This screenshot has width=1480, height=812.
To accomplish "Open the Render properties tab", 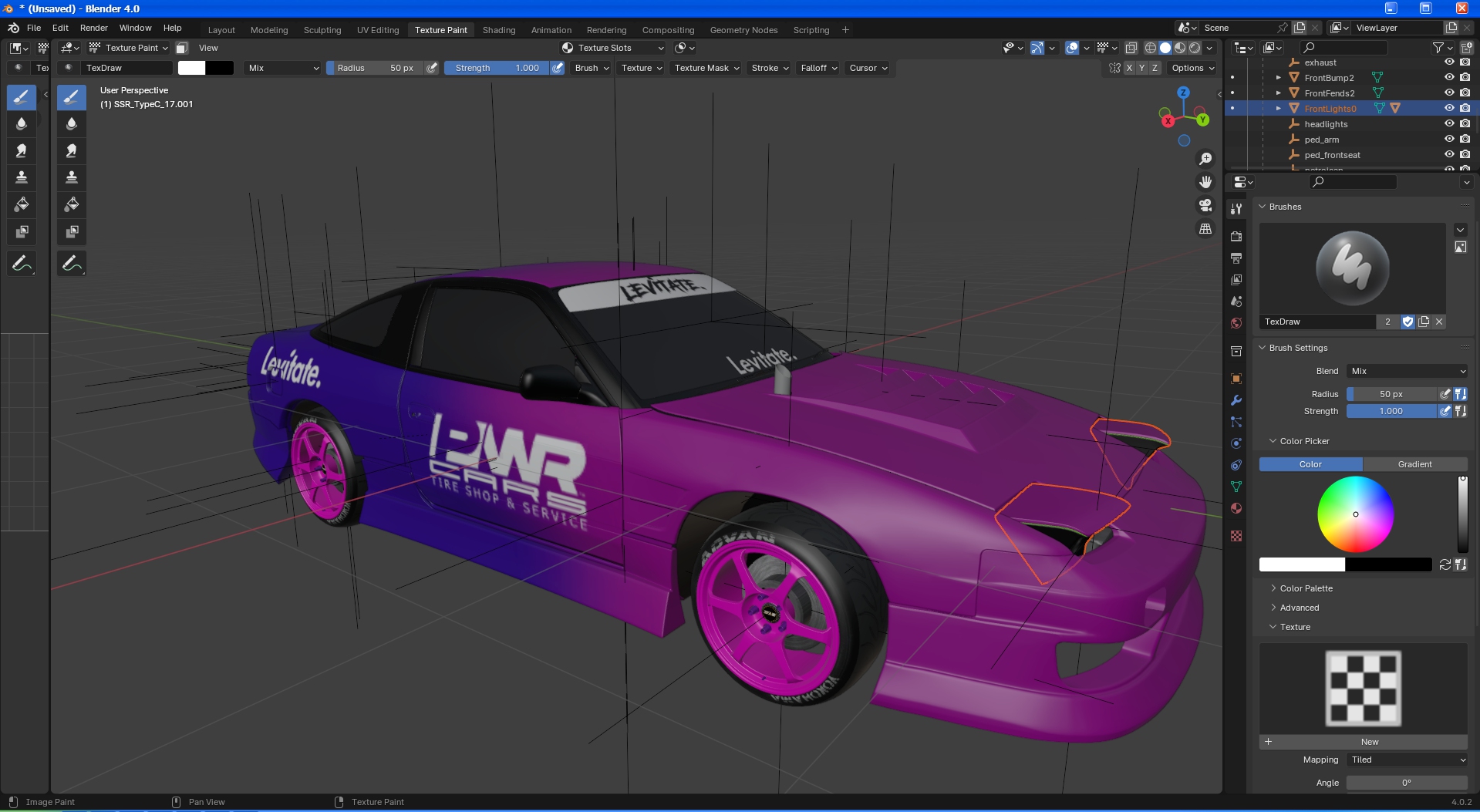I will click(1236, 237).
